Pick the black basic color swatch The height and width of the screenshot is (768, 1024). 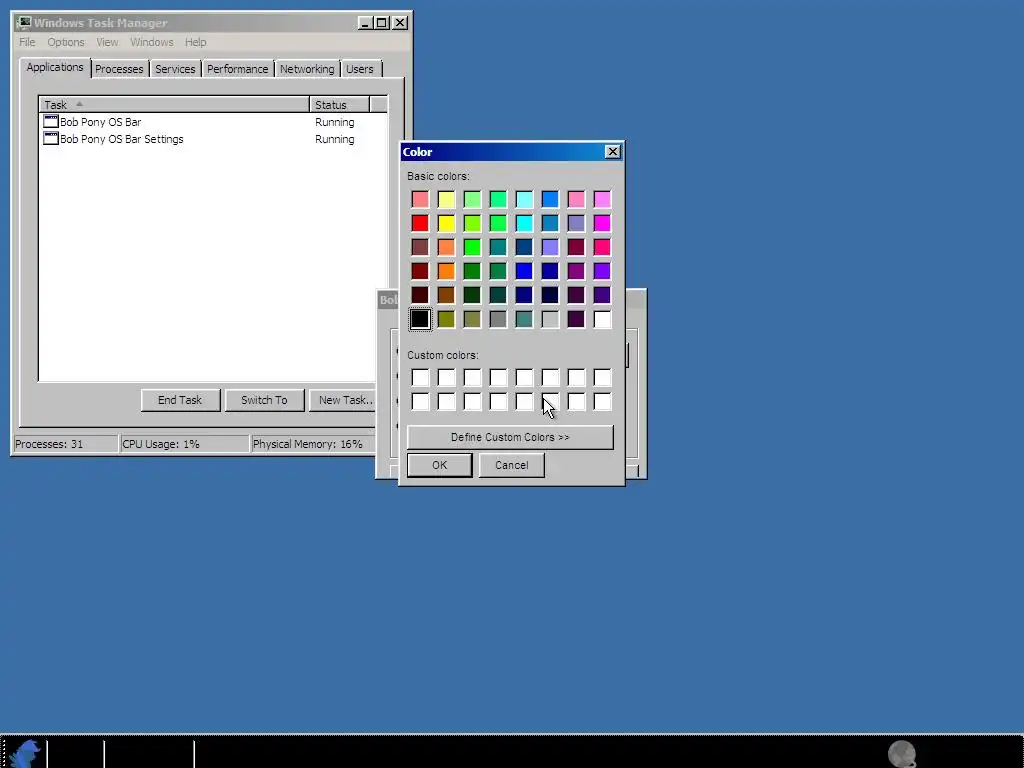coord(420,319)
